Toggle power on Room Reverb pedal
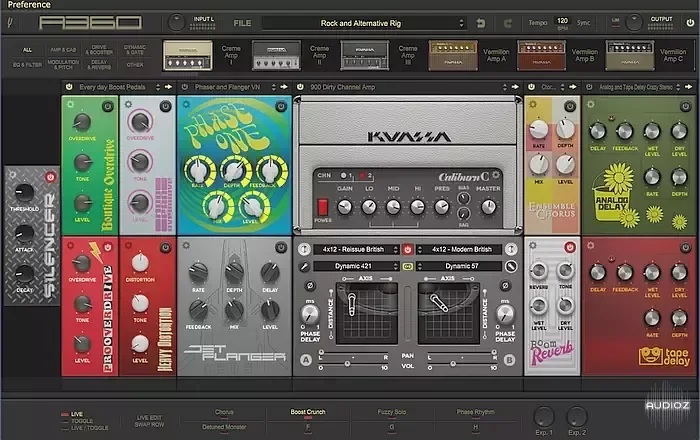Image resolution: width=700 pixels, height=440 pixels. [x=570, y=247]
